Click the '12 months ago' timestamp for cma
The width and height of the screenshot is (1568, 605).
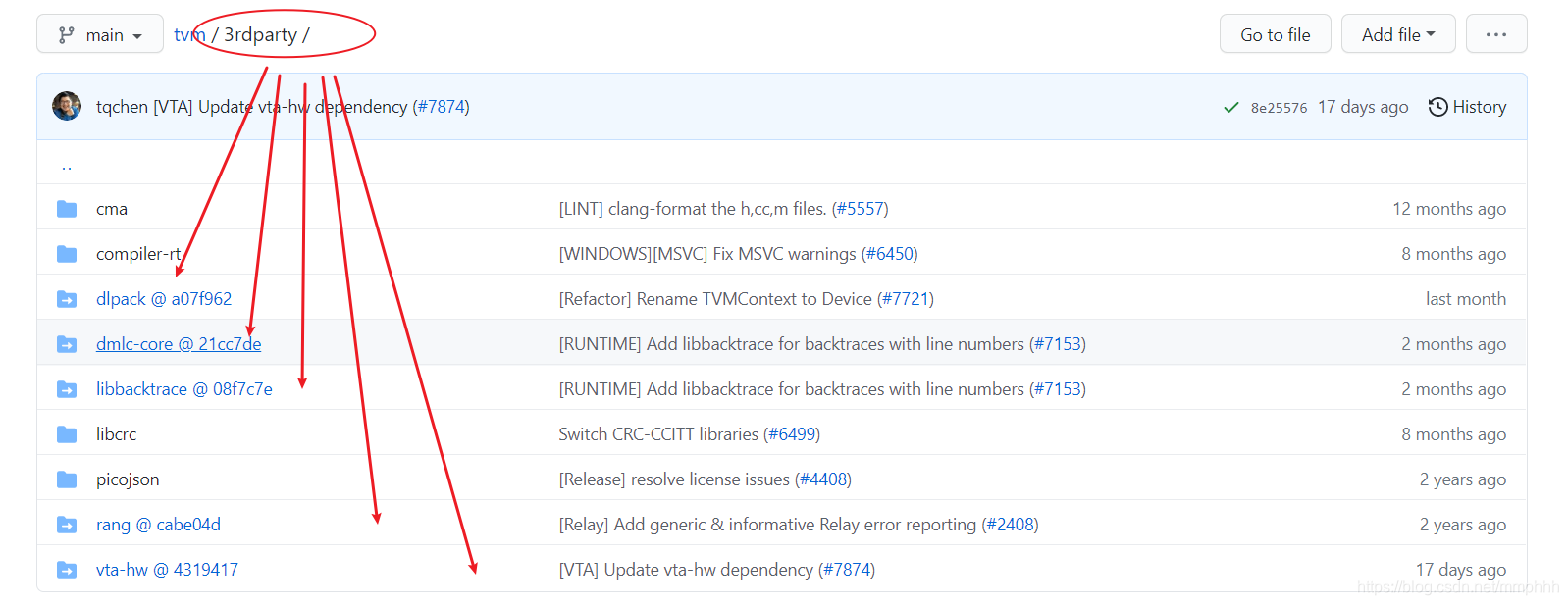[x=1449, y=209]
